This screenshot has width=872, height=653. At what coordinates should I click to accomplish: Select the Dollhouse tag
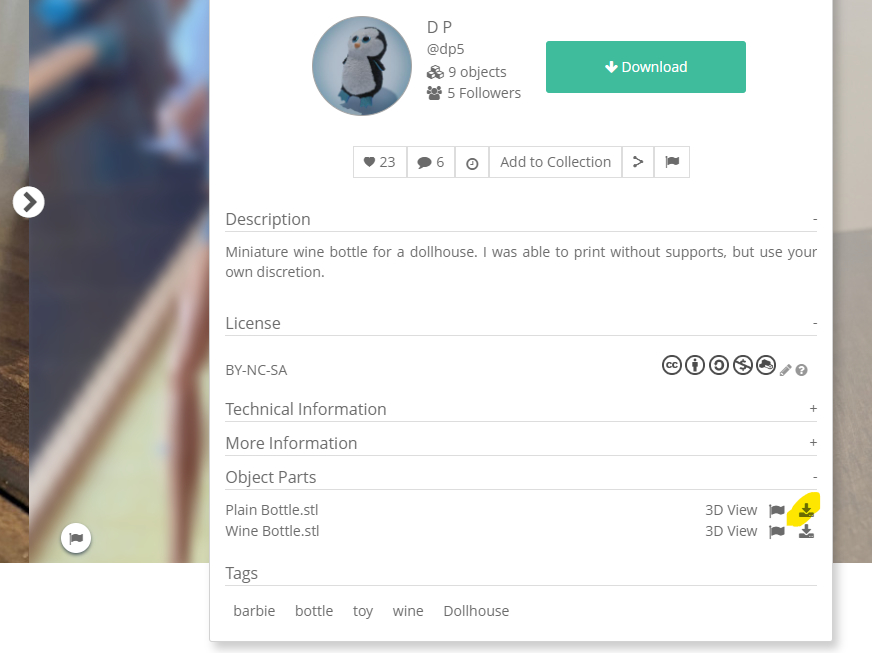[476, 611]
